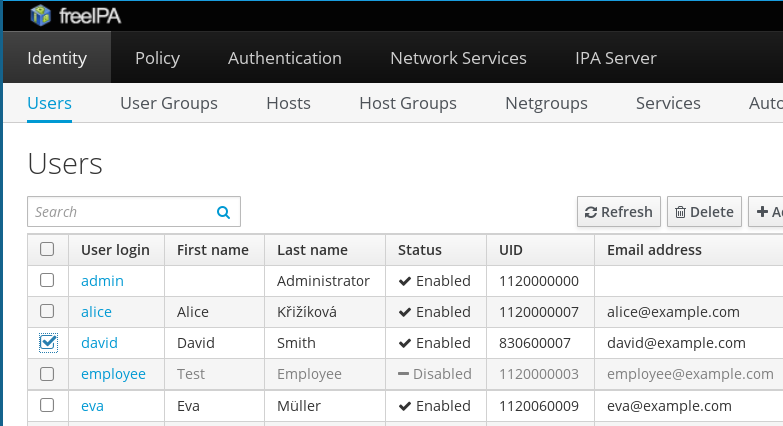The image size is (783, 426).
Task: Open the Policy menu
Action: (x=157, y=58)
